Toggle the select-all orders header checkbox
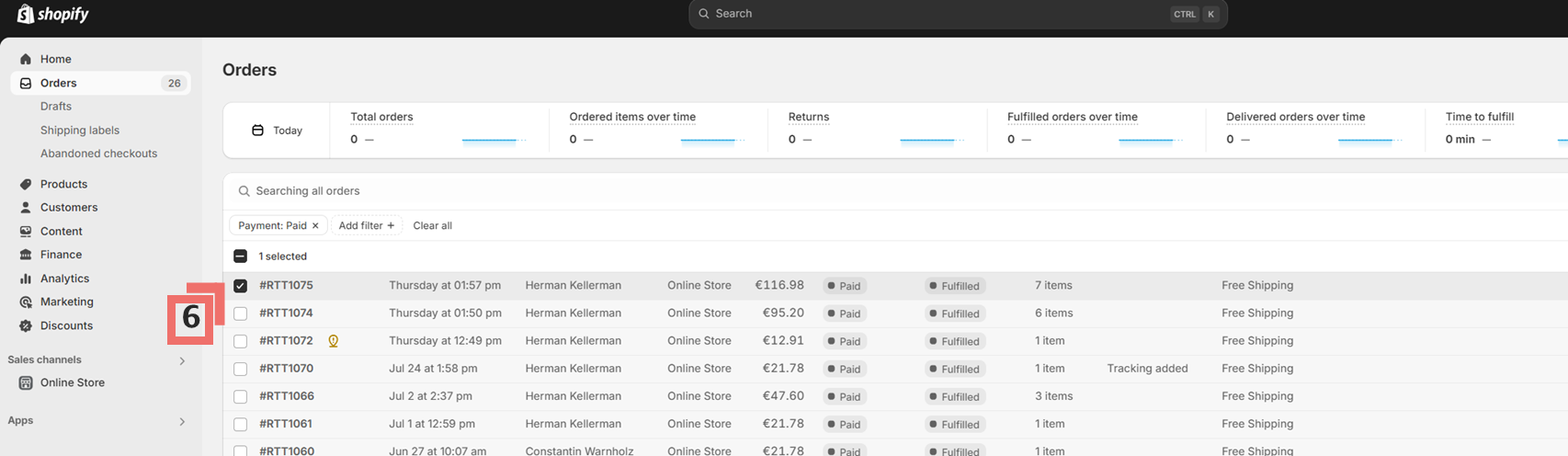The image size is (1568, 456). pyautogui.click(x=240, y=256)
